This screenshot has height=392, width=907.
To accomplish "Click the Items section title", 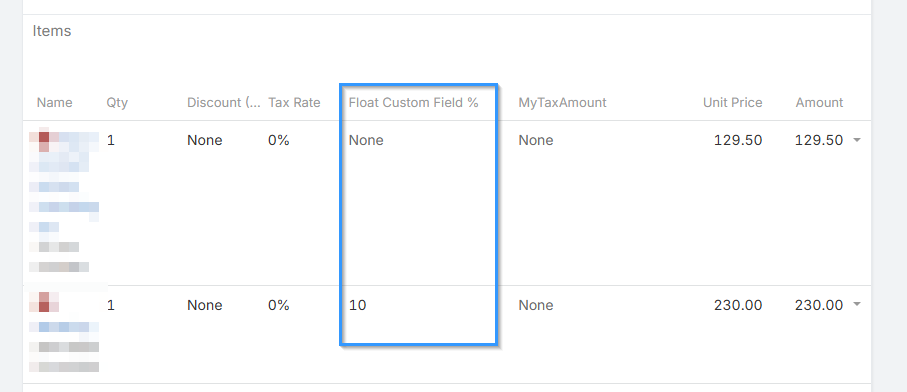I will tap(51, 31).
